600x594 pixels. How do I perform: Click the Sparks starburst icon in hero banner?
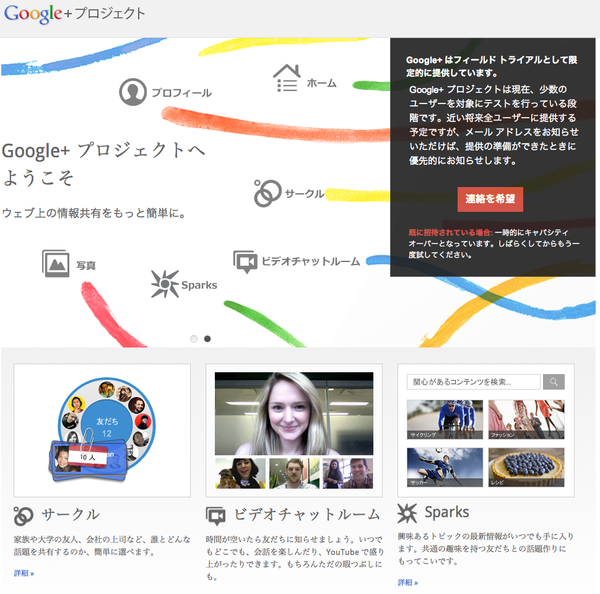(165, 284)
